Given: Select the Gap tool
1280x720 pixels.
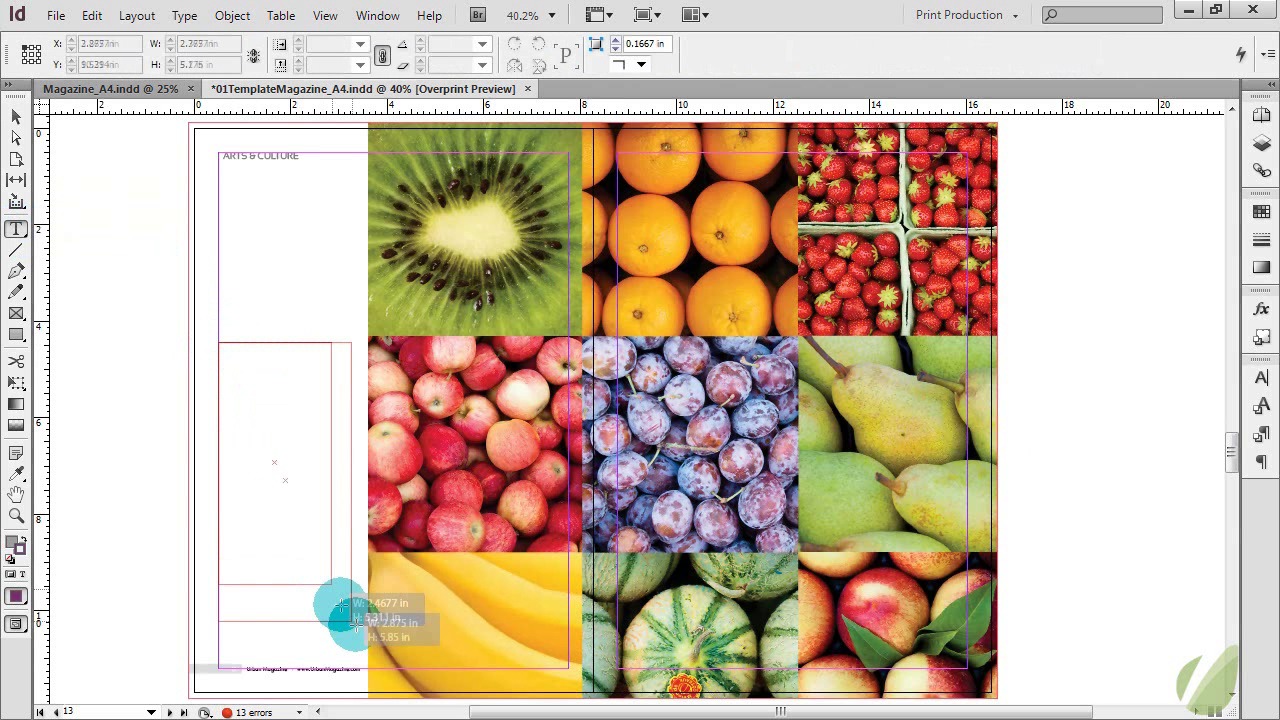Looking at the screenshot, I should (x=16, y=180).
